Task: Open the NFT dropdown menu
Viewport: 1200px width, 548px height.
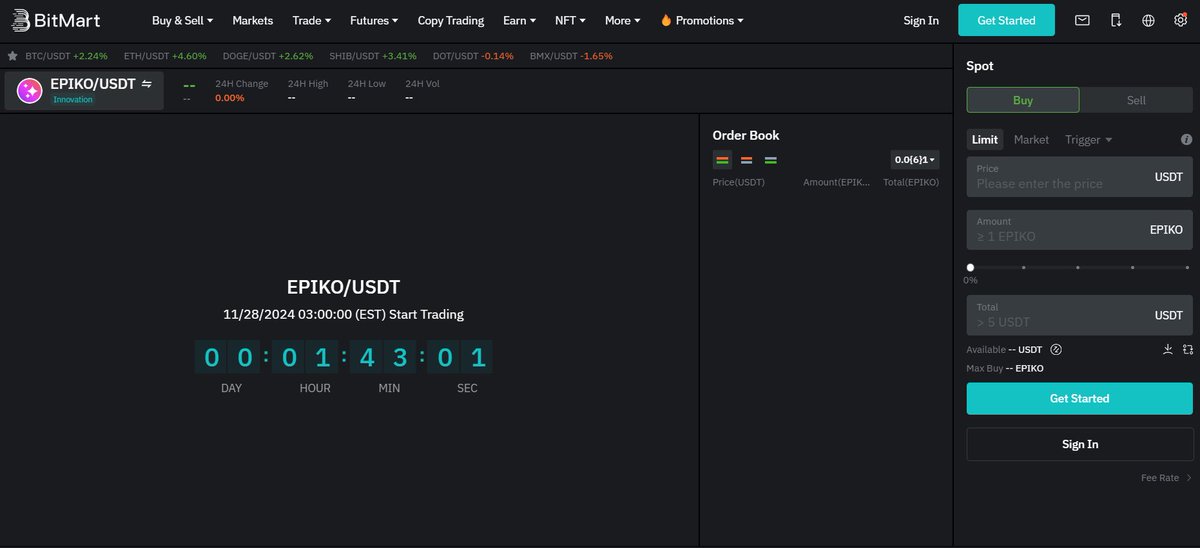Action: click(570, 20)
